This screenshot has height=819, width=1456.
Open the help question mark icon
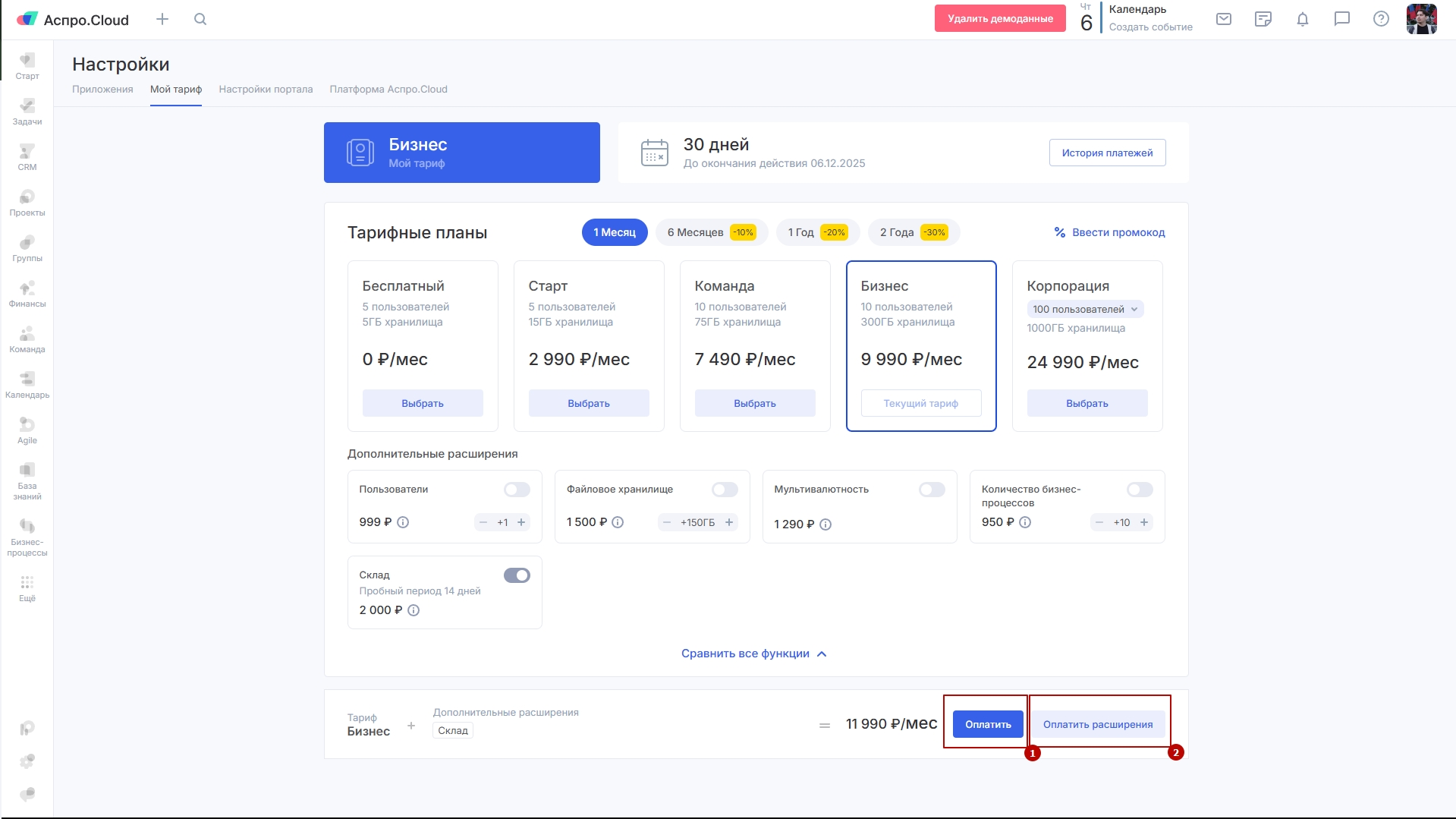[x=1381, y=20]
